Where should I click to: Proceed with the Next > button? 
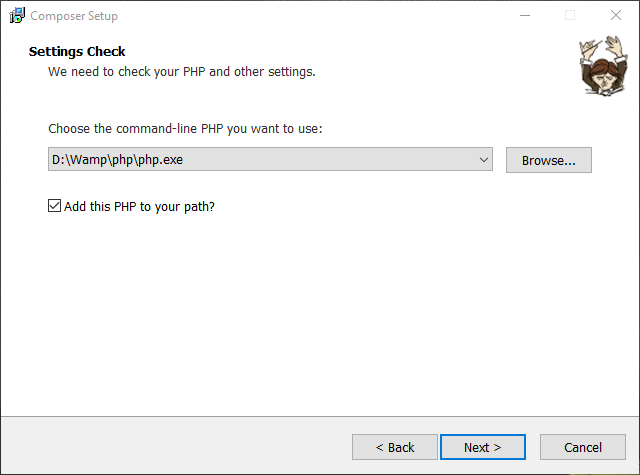482,447
